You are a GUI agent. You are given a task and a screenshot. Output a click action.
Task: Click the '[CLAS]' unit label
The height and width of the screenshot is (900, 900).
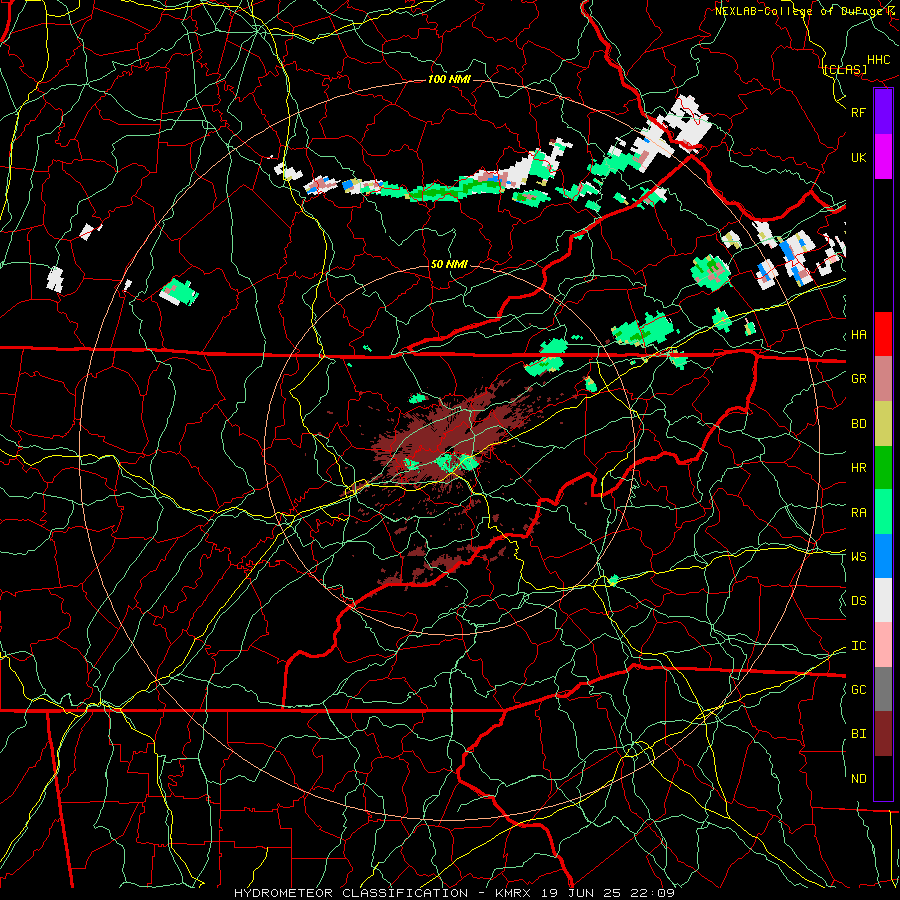pos(844,69)
